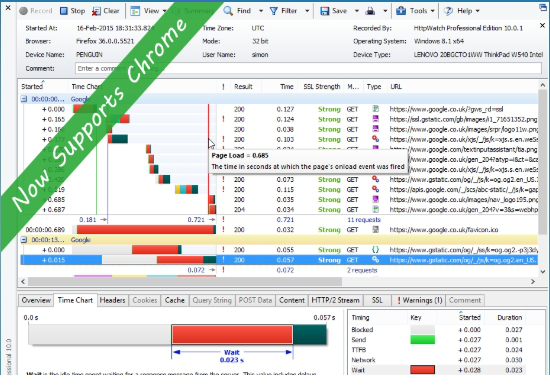
Task: Click the Clear log toolbar icon
Action: [x=96, y=11]
